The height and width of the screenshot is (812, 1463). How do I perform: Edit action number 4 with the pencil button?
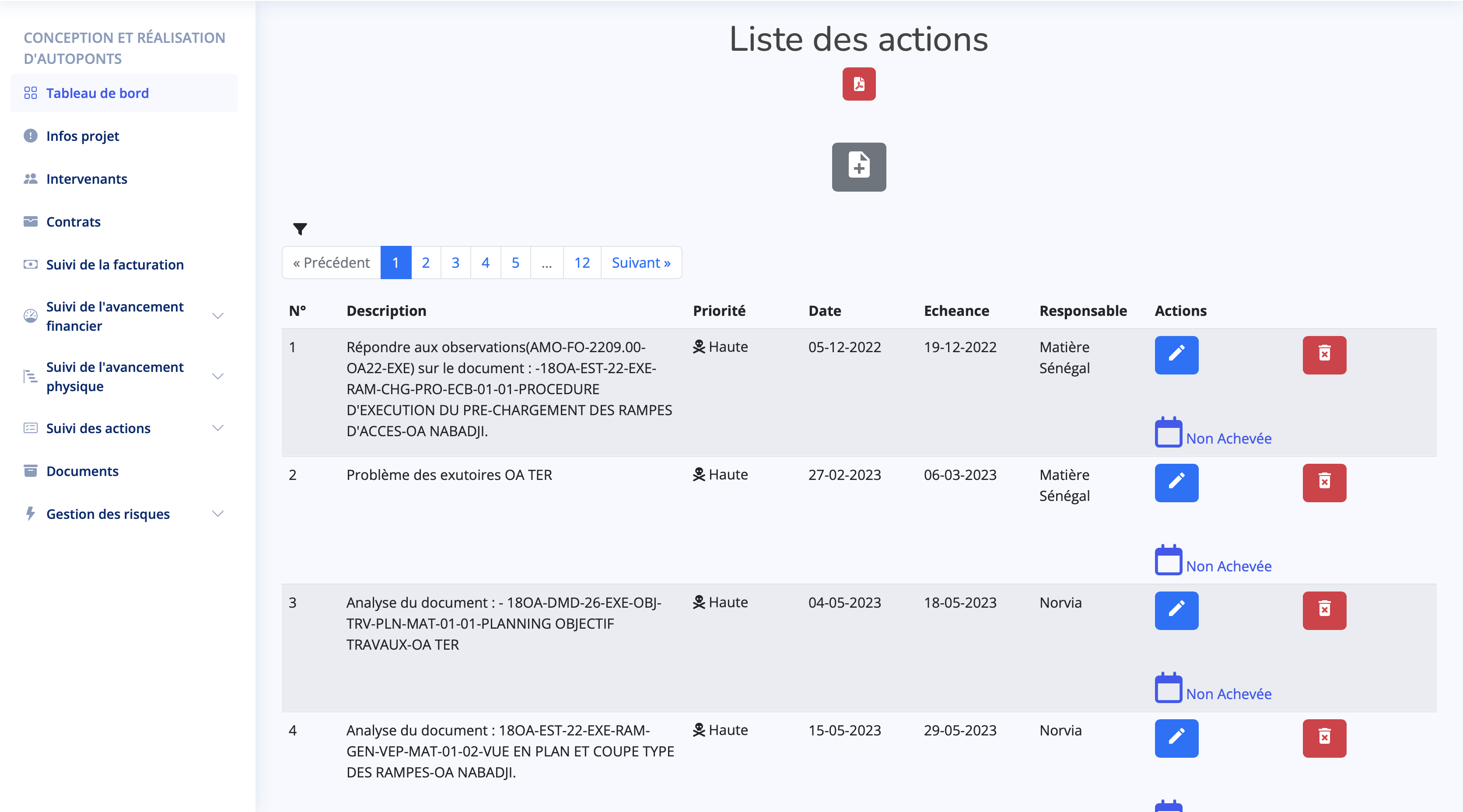(x=1176, y=738)
